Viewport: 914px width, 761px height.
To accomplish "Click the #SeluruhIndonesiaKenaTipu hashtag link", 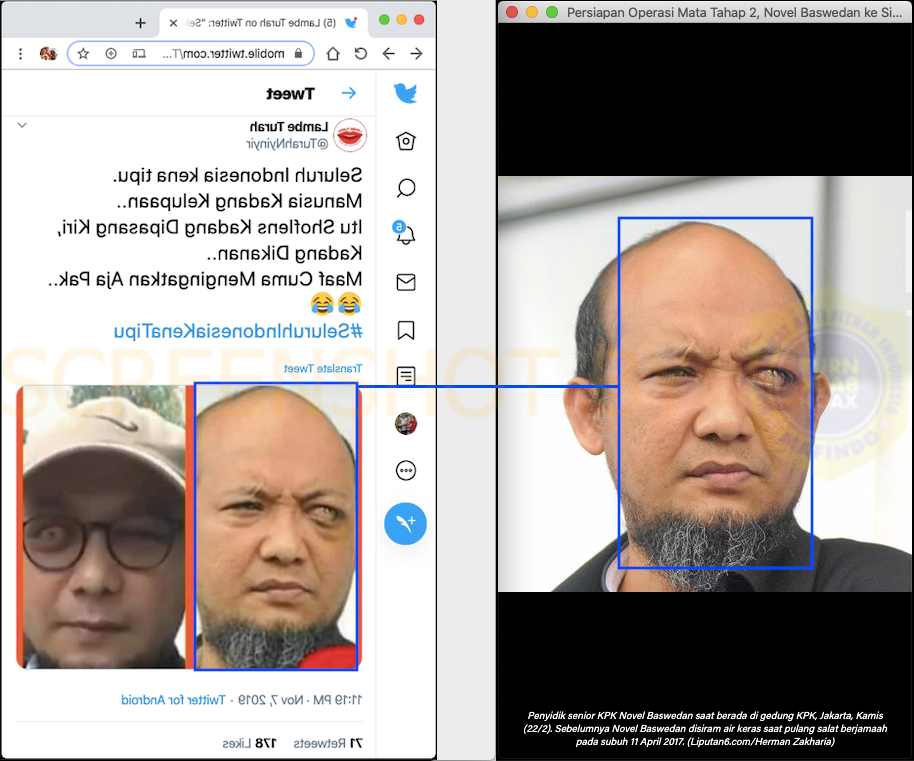I will click(237, 331).
